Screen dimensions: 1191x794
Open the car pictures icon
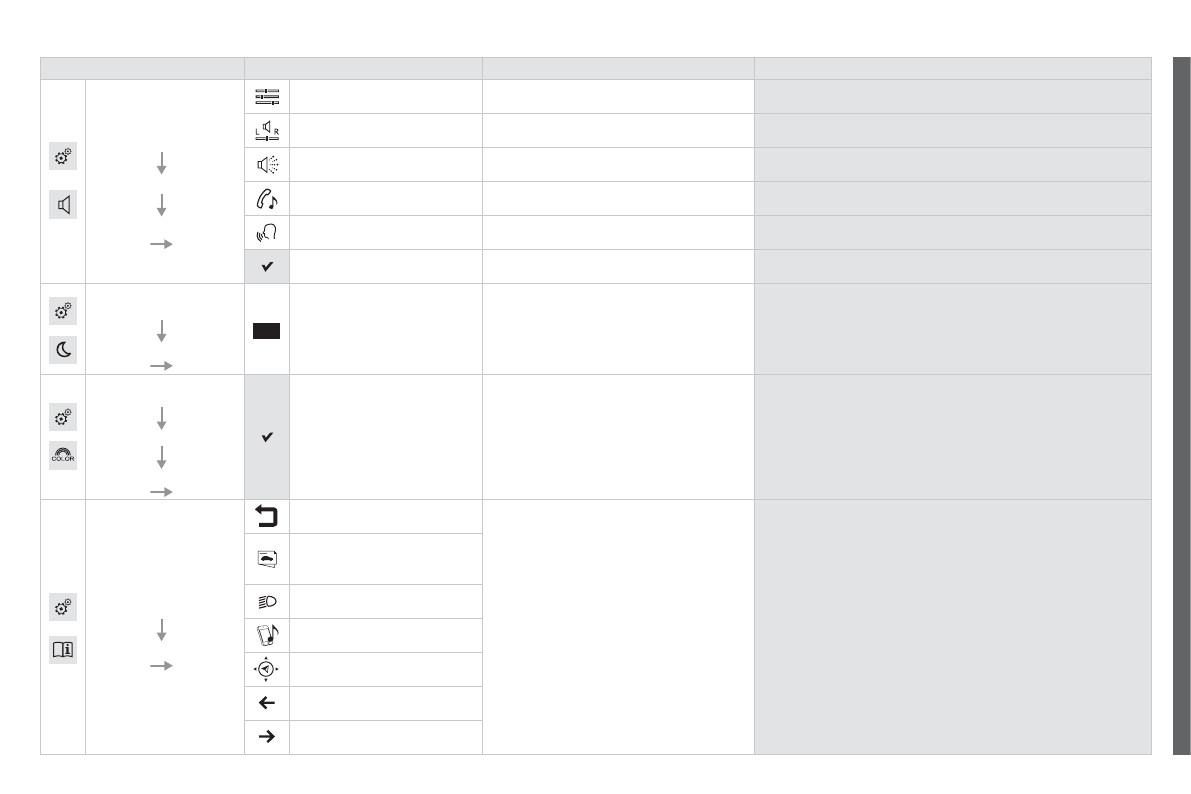pyautogui.click(x=267, y=559)
